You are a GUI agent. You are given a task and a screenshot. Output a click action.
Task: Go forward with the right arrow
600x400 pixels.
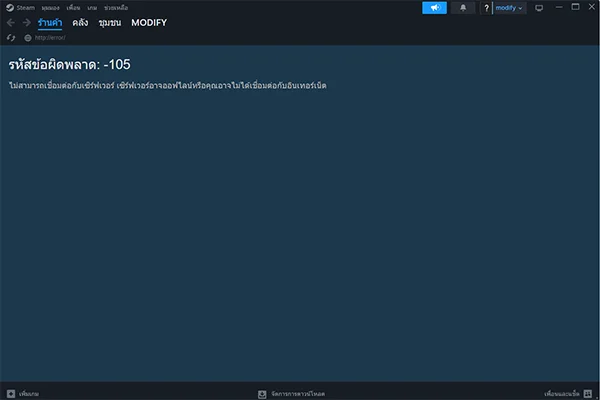pyautogui.click(x=25, y=22)
